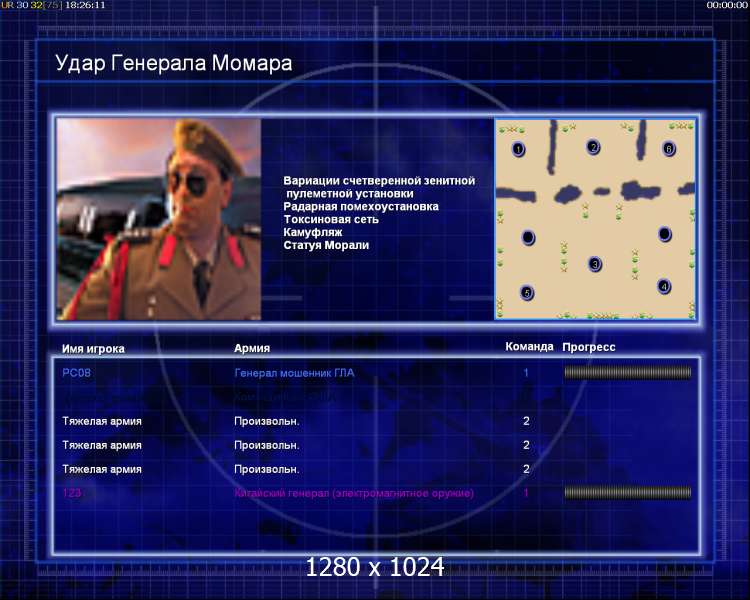Click the "Армия" column header

[252, 348]
